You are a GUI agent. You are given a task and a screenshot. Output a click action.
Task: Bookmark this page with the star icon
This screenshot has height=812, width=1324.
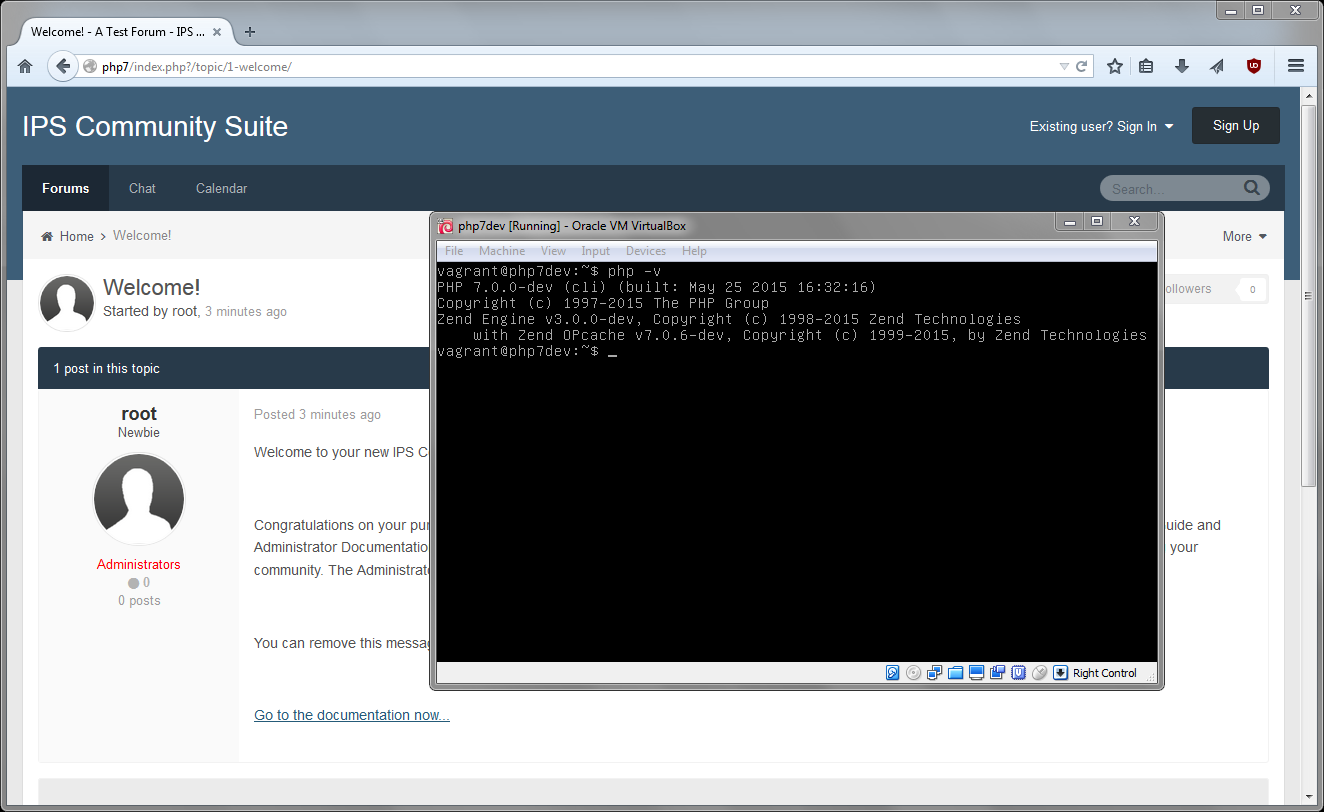coord(1115,67)
